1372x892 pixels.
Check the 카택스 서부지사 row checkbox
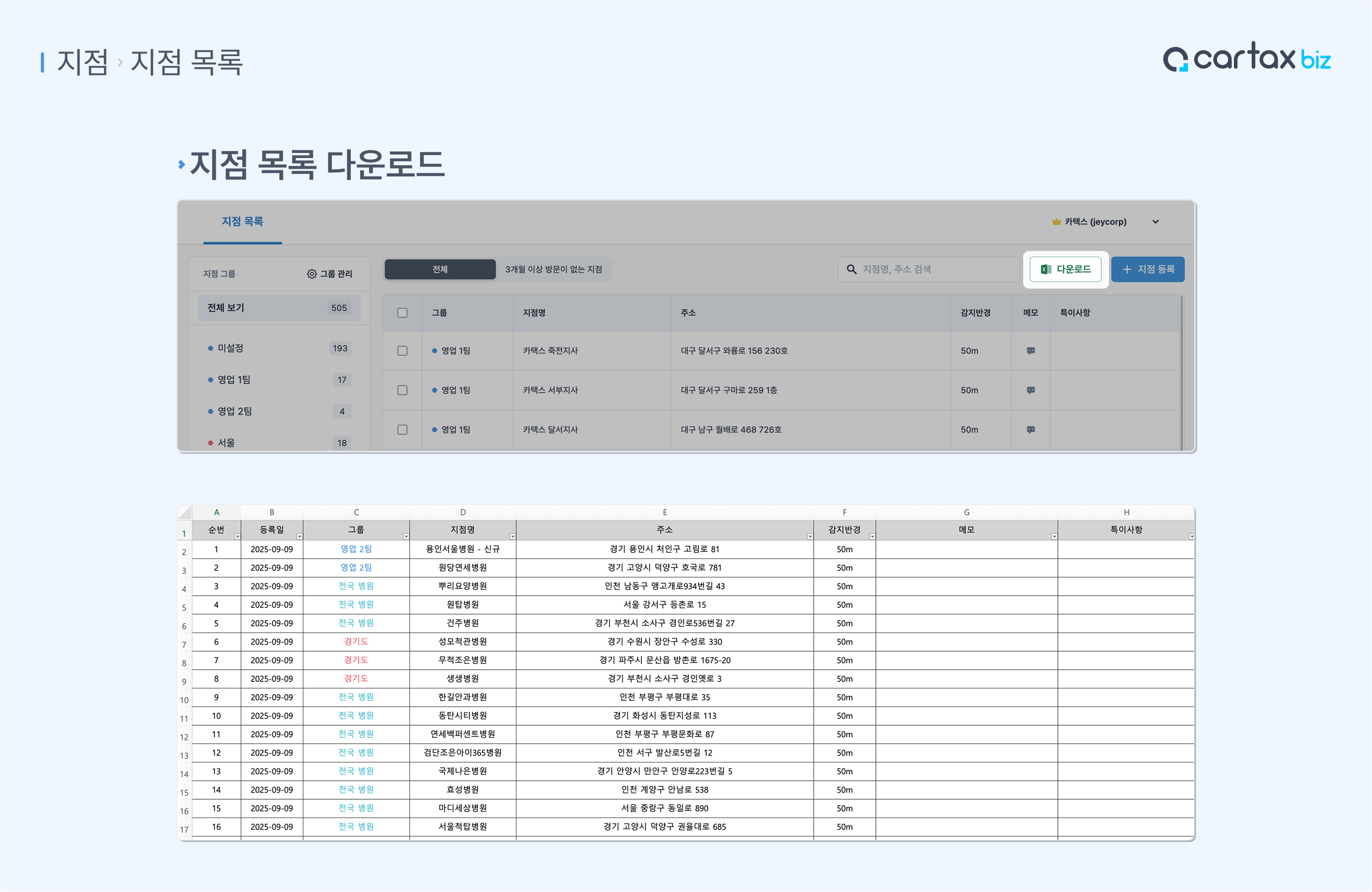(x=402, y=390)
